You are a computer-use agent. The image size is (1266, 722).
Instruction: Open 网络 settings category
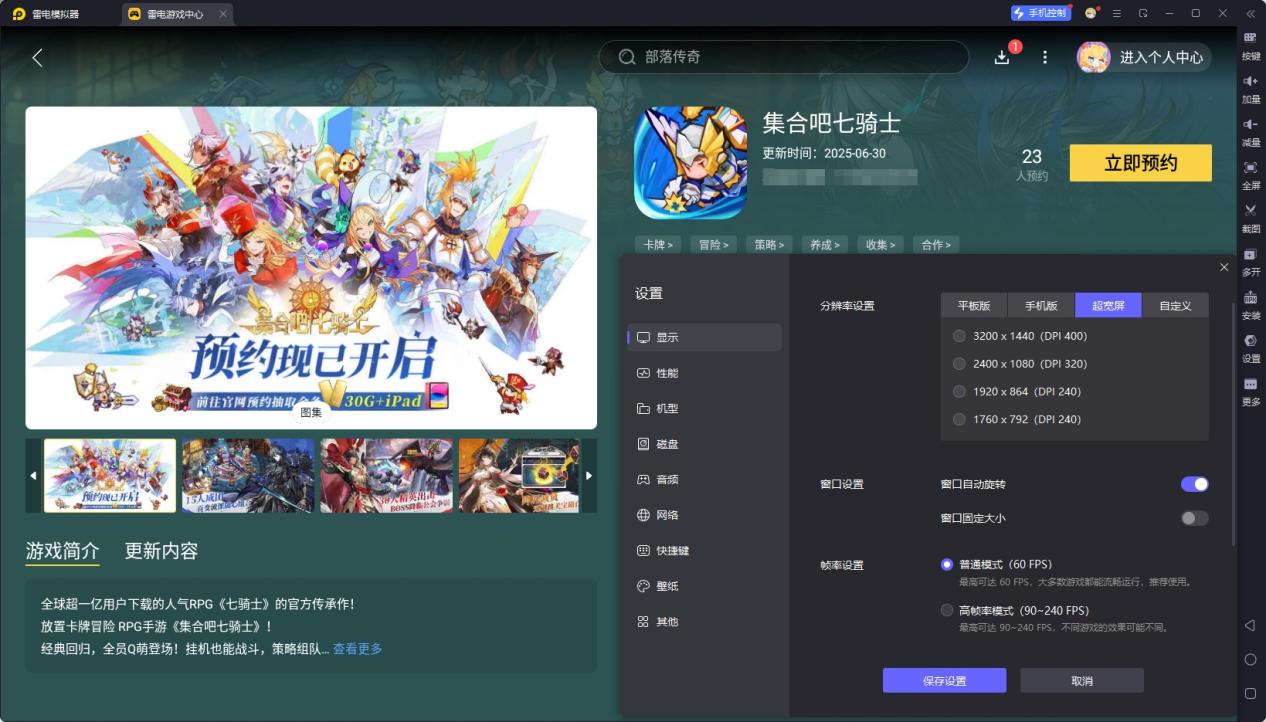[705, 515]
